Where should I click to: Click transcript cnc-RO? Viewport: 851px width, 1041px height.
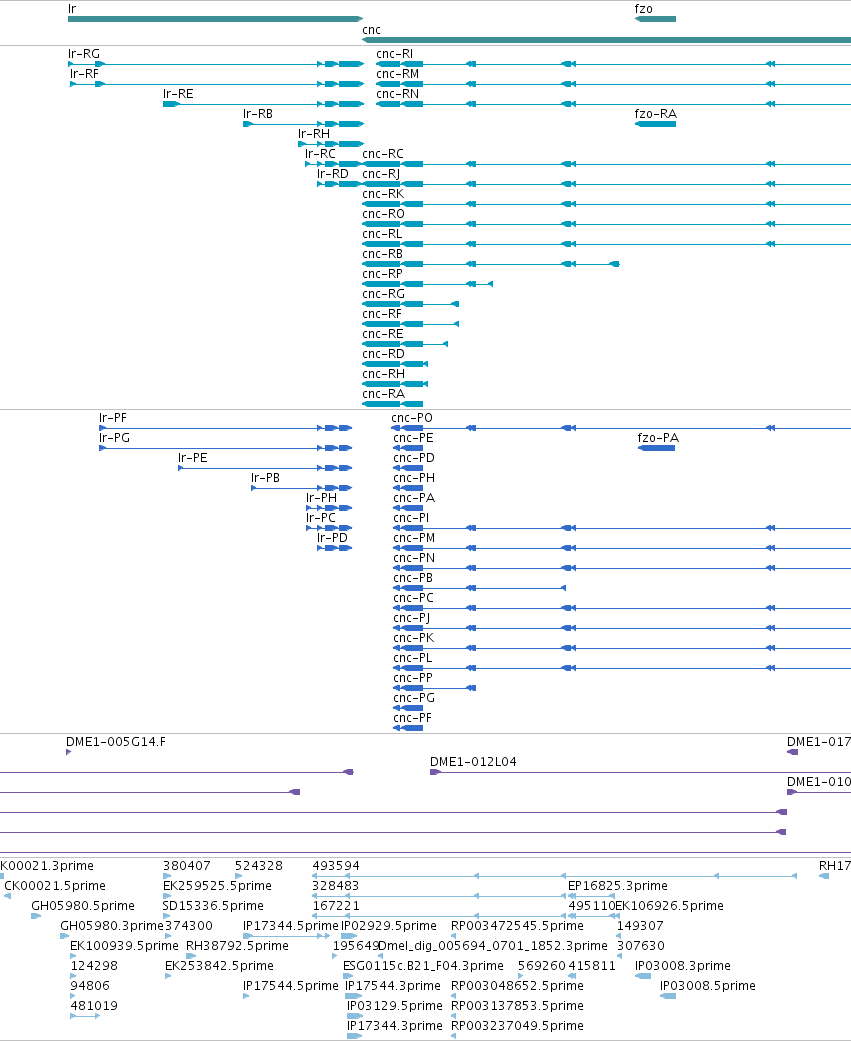(606, 224)
